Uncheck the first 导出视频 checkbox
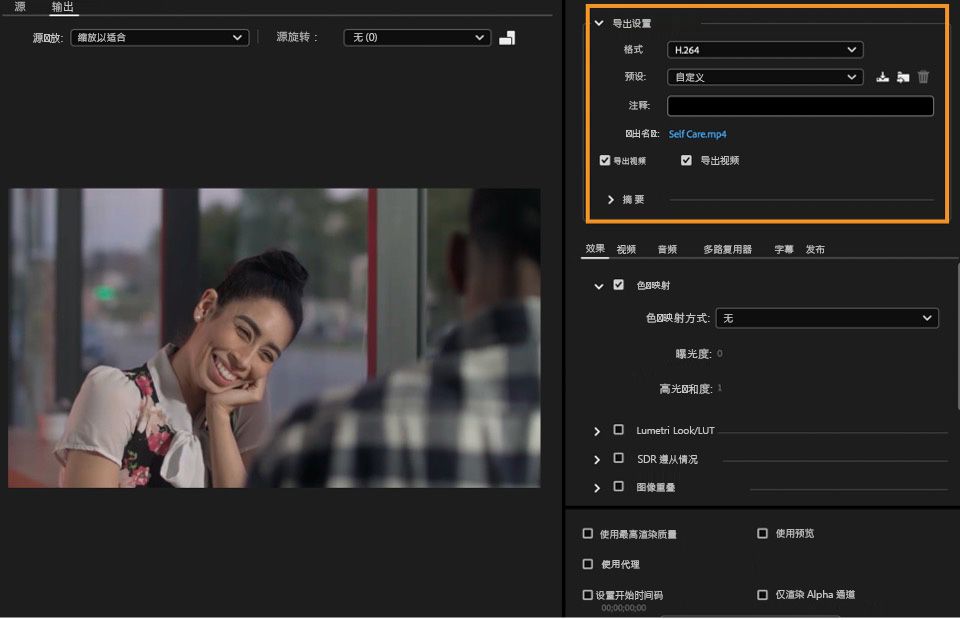The image size is (960, 620). pos(605,160)
